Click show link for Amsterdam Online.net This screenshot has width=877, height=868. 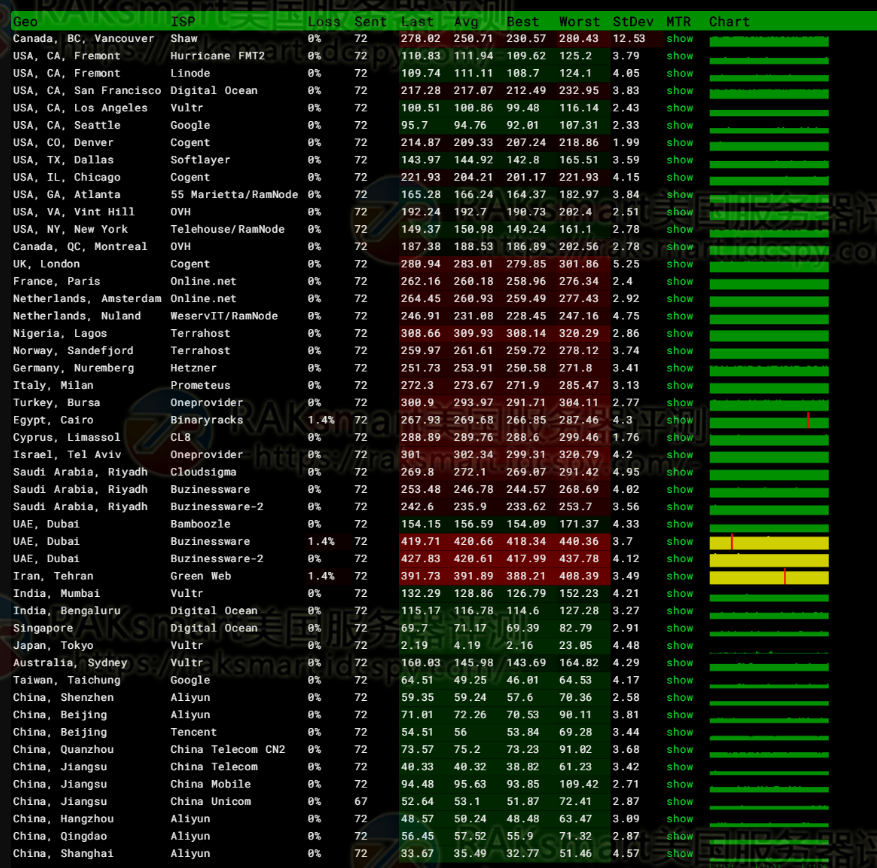(680, 299)
